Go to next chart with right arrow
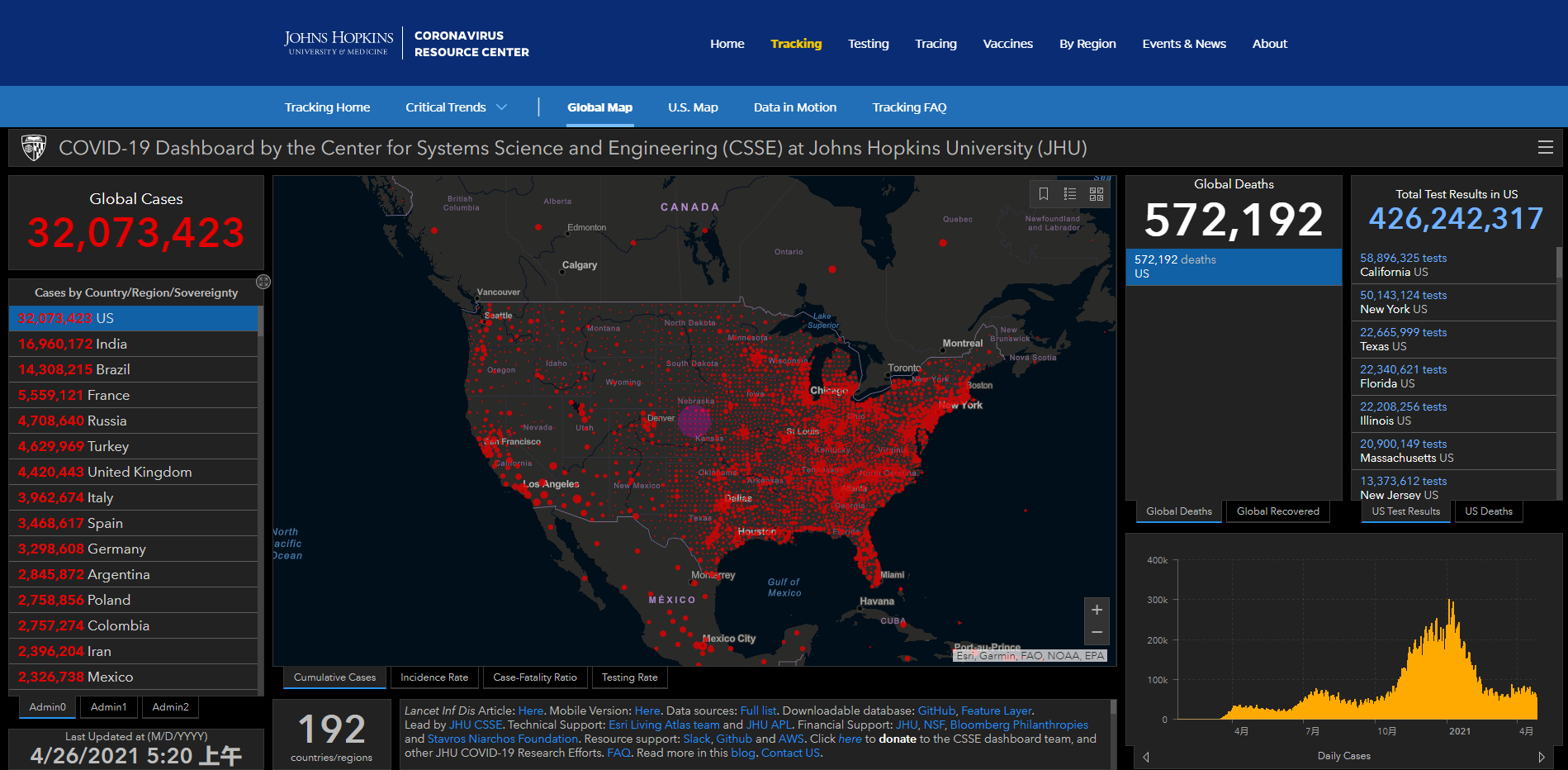 [1542, 757]
